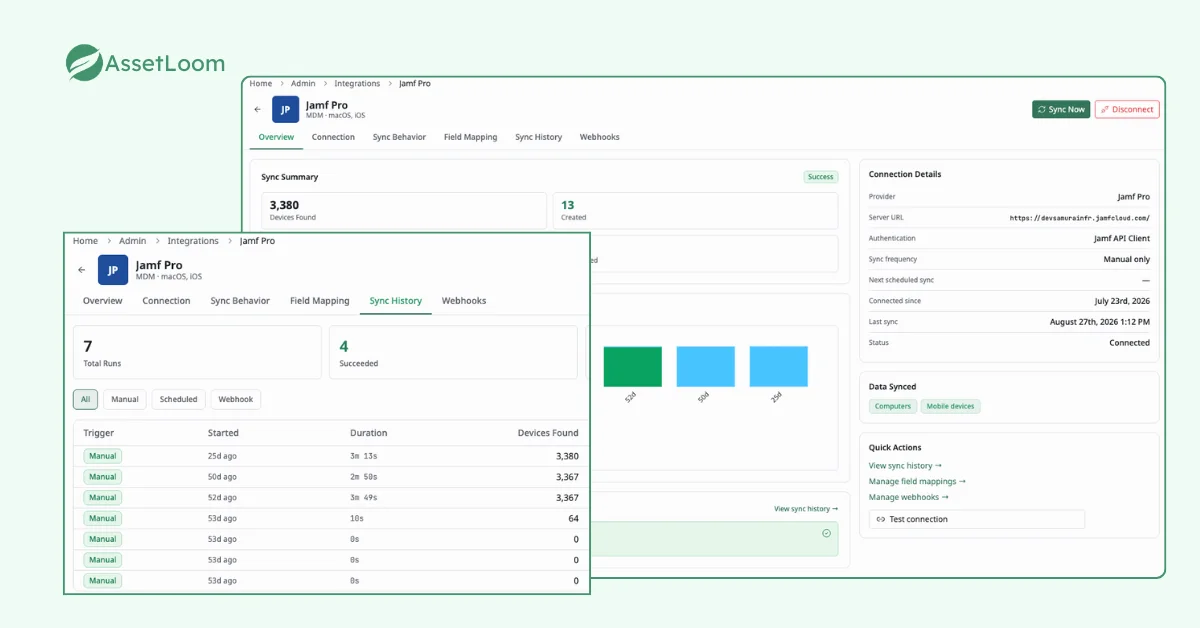The width and height of the screenshot is (1200, 628).
Task: Filter sync runs by All
Action: [x=85, y=399]
